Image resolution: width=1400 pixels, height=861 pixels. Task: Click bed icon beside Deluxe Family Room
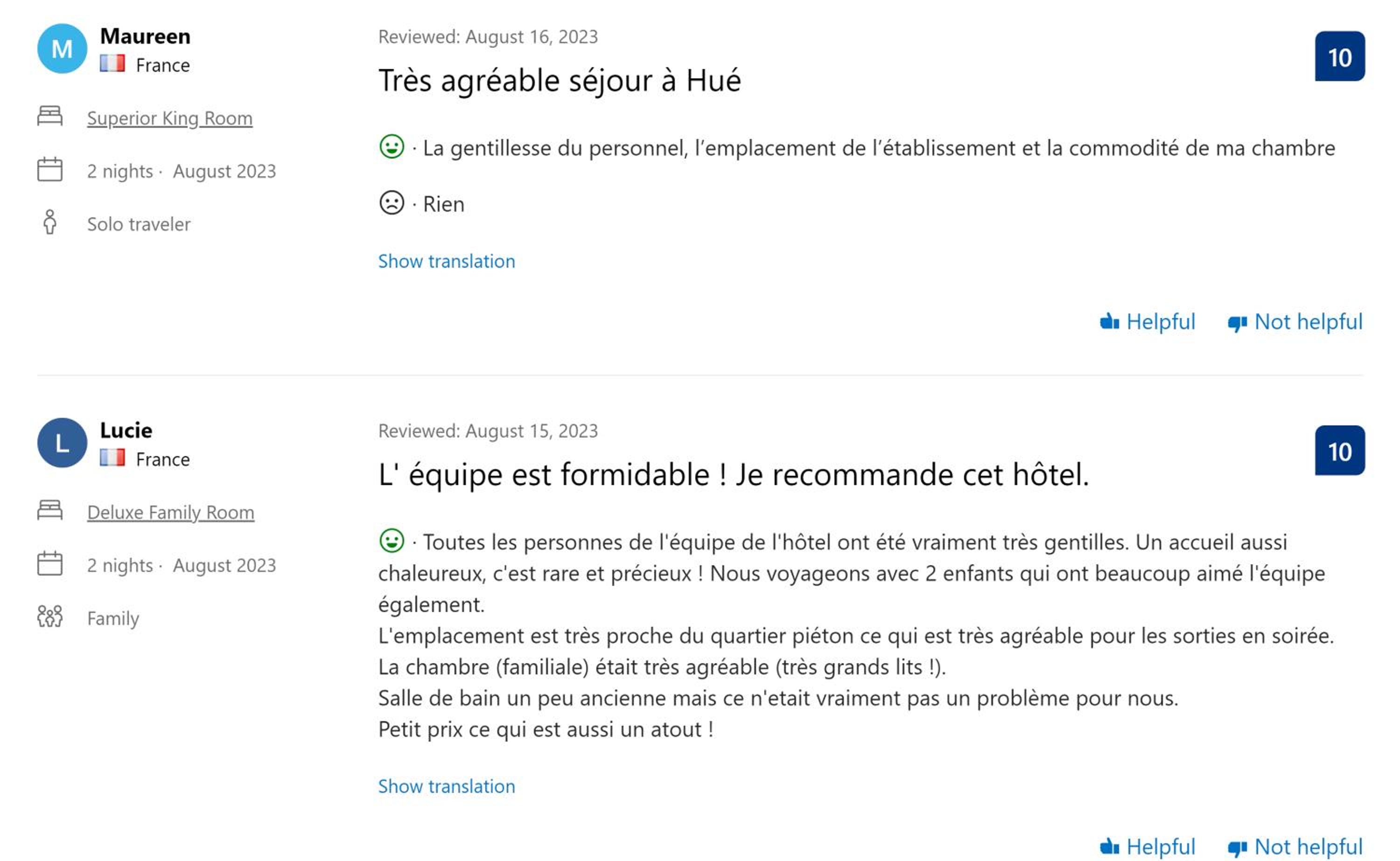(x=50, y=510)
